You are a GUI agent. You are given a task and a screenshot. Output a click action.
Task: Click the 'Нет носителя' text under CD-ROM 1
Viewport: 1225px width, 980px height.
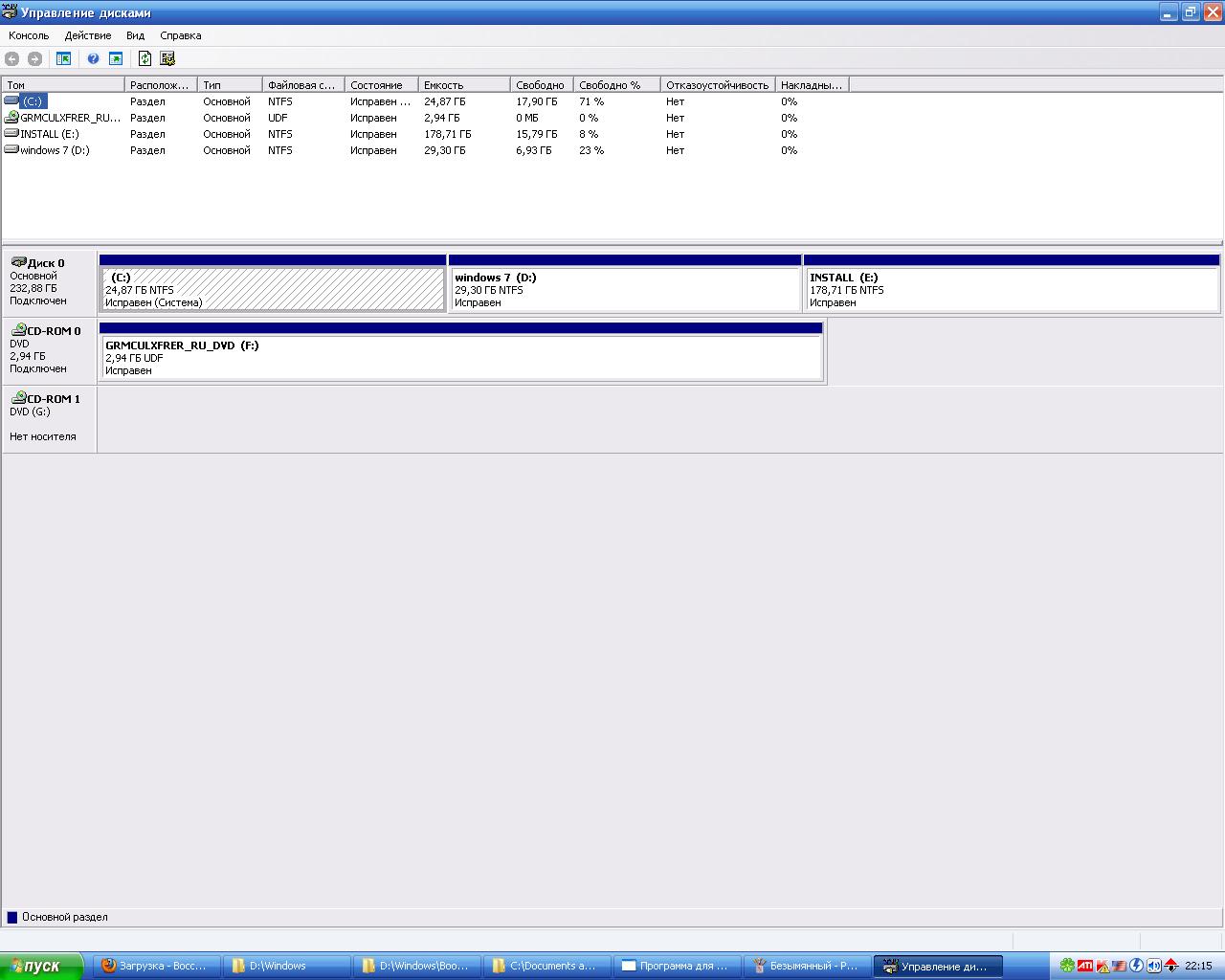click(x=42, y=436)
